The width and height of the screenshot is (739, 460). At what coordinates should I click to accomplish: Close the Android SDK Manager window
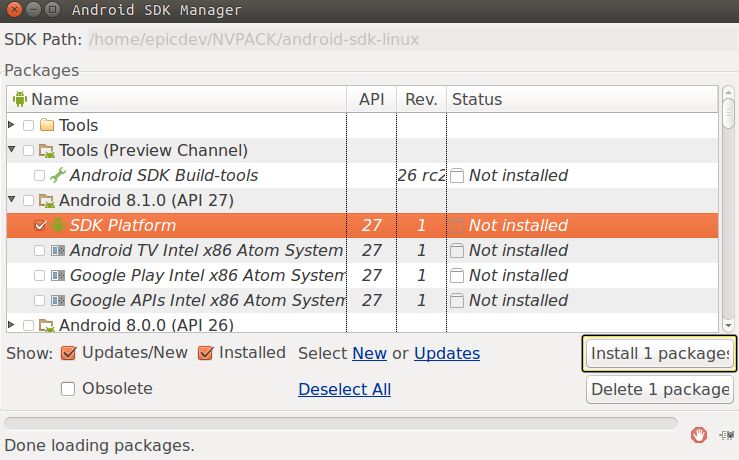(14, 9)
